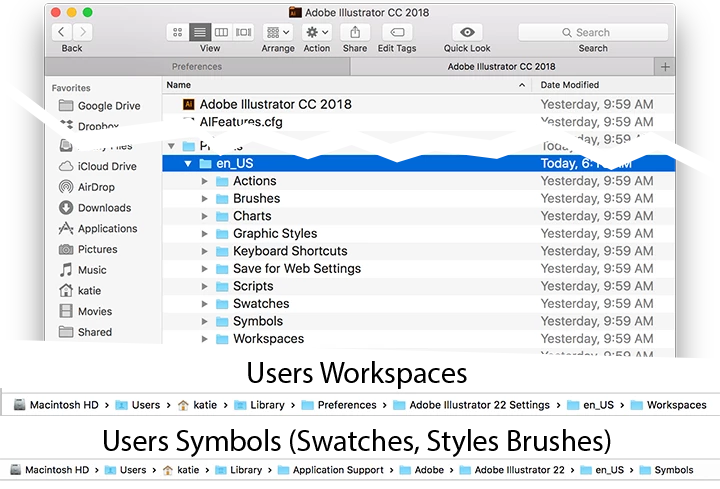Go back with the Back arrow button
Image resolution: width=720 pixels, height=489 pixels.
[62, 32]
